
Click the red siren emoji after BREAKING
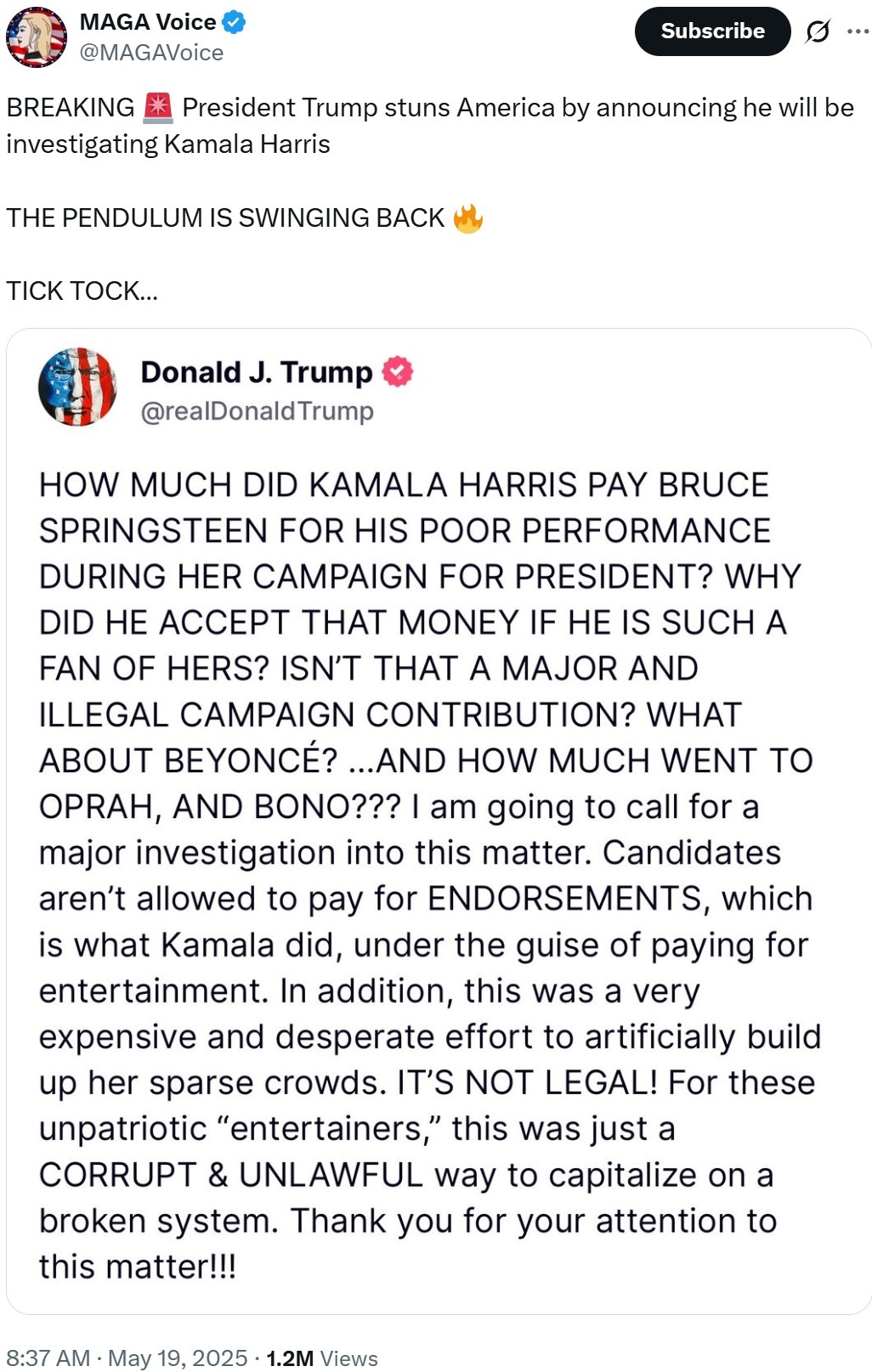(x=158, y=108)
